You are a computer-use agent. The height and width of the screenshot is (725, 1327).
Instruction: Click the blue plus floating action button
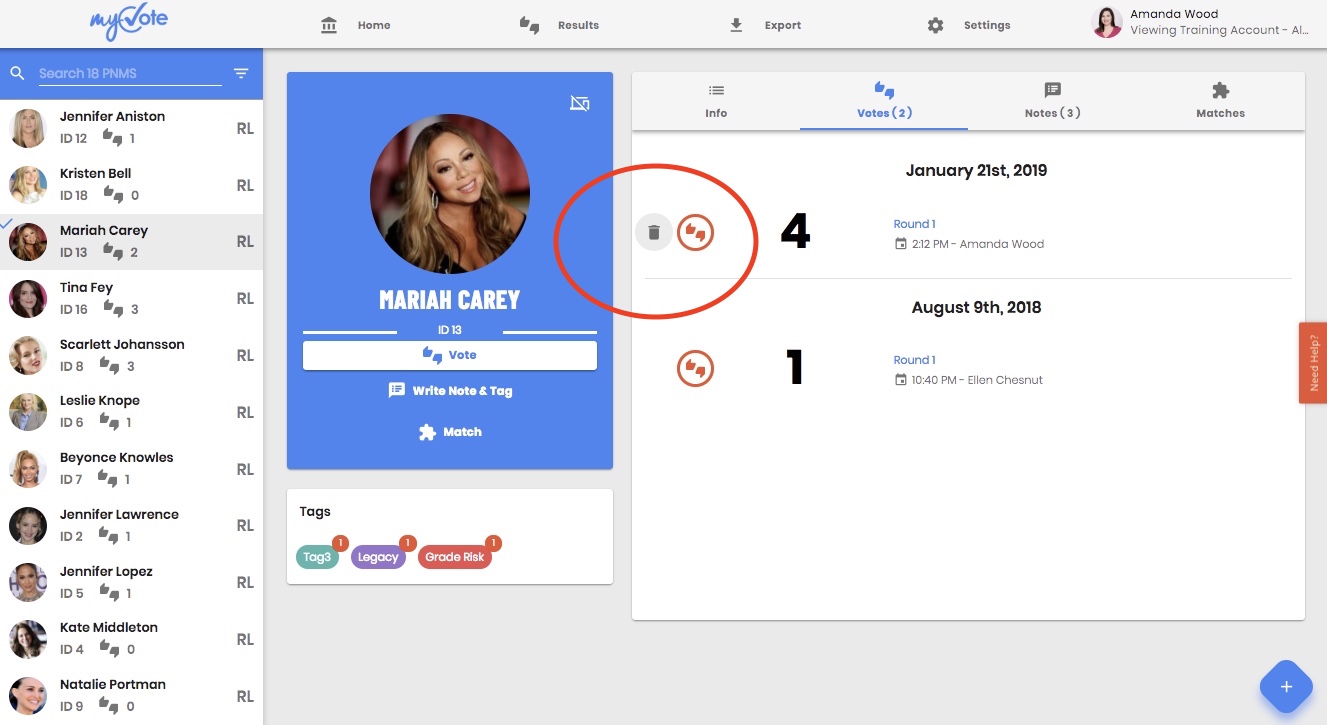(1286, 687)
